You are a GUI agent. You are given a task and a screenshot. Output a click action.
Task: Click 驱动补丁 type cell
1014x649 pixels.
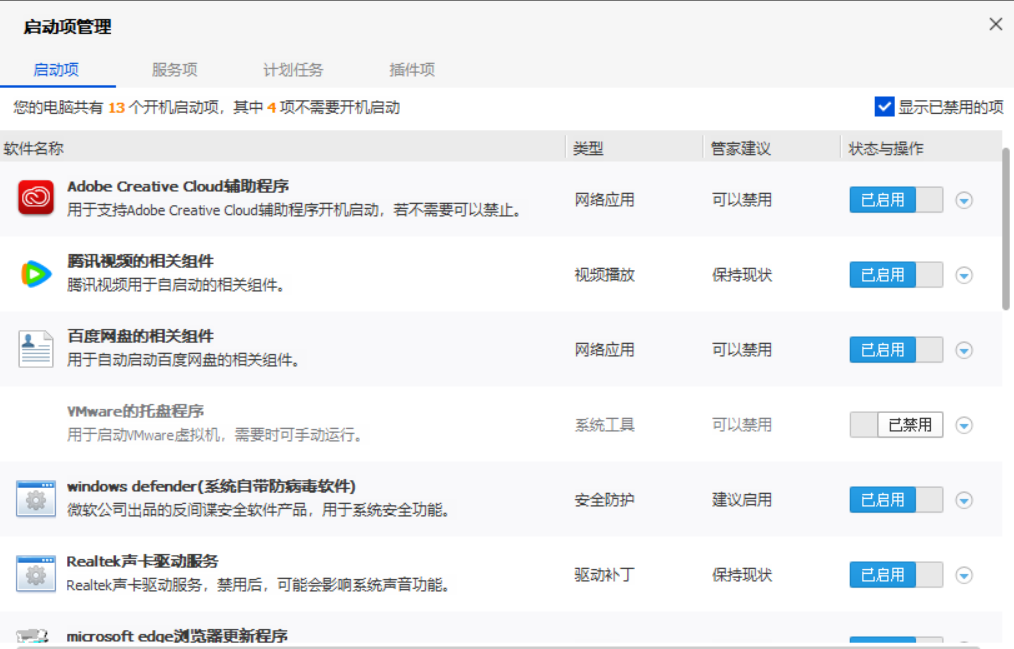[605, 575]
